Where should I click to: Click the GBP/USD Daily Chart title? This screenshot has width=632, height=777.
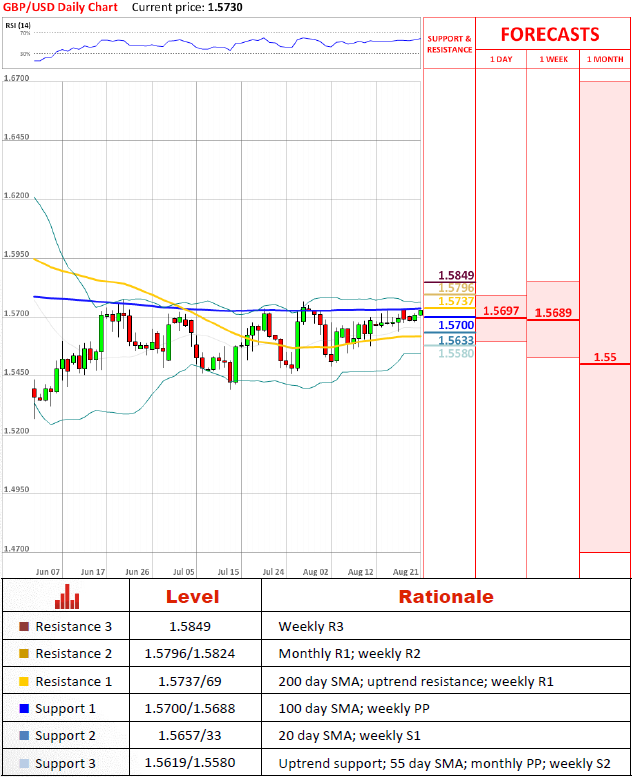tap(60, 7)
